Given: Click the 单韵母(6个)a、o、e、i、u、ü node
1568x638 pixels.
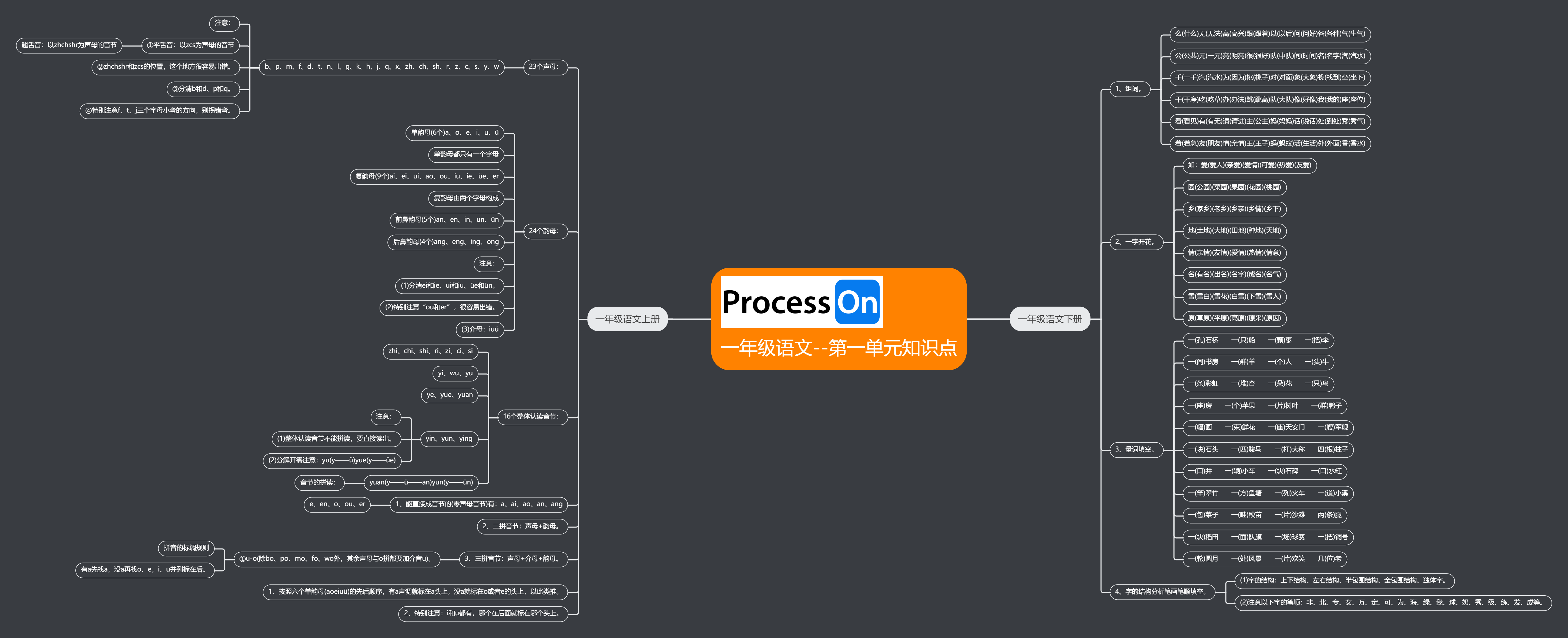Looking at the screenshot, I should 455,133.
